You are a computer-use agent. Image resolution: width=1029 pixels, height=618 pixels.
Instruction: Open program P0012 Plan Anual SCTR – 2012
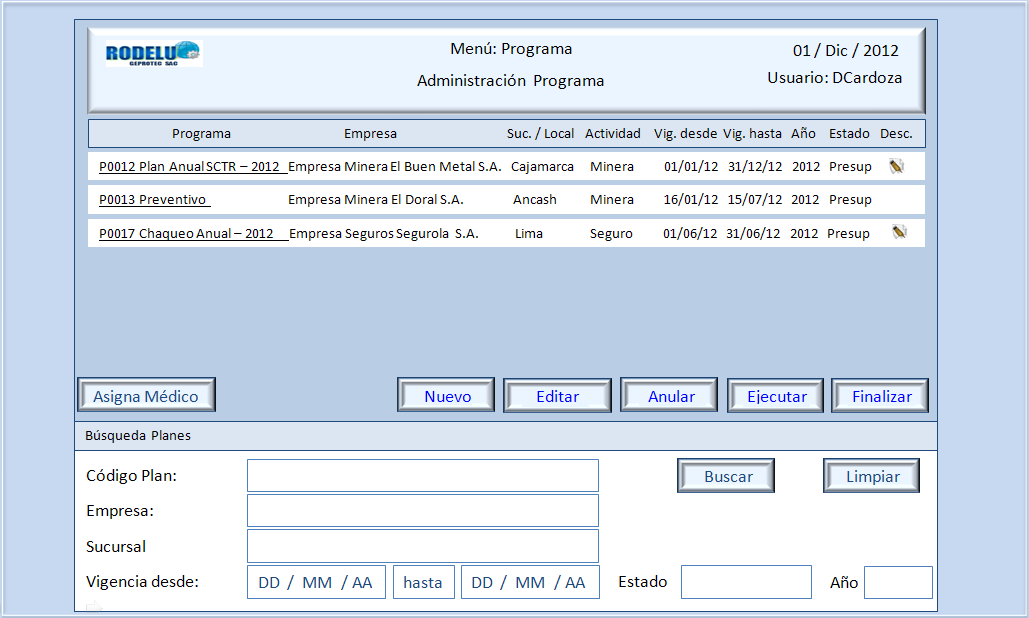[193, 167]
